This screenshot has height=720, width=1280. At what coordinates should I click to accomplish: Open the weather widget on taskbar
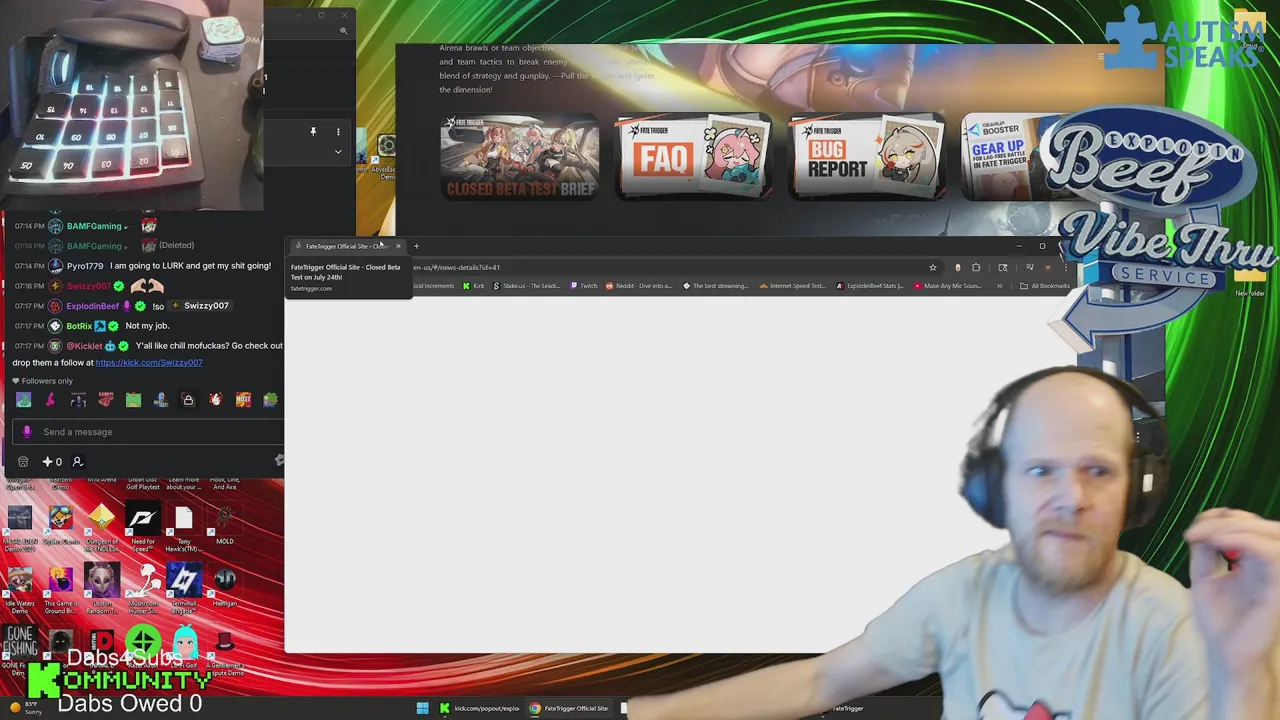point(25,708)
